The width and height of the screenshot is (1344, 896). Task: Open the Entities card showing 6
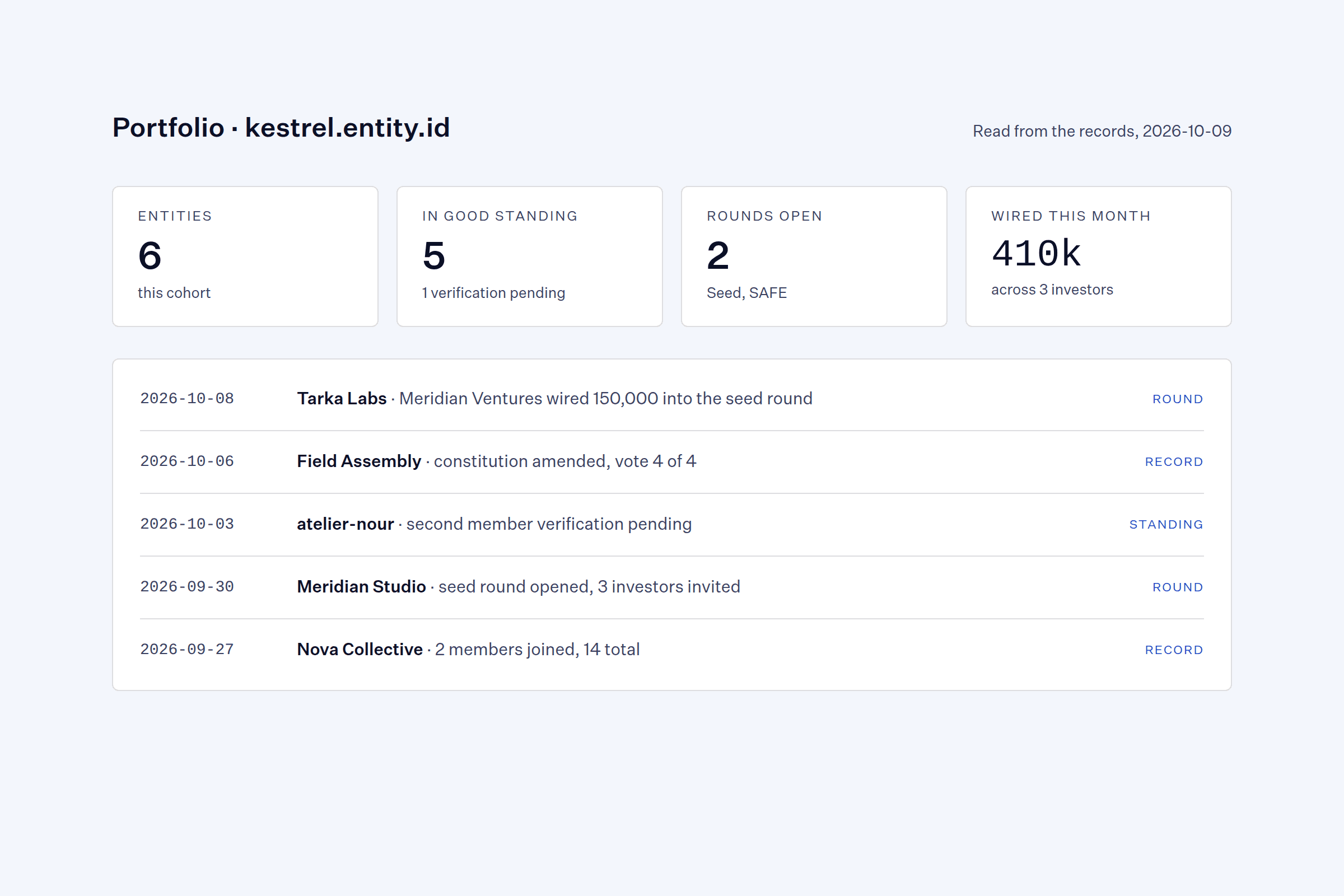[245, 256]
